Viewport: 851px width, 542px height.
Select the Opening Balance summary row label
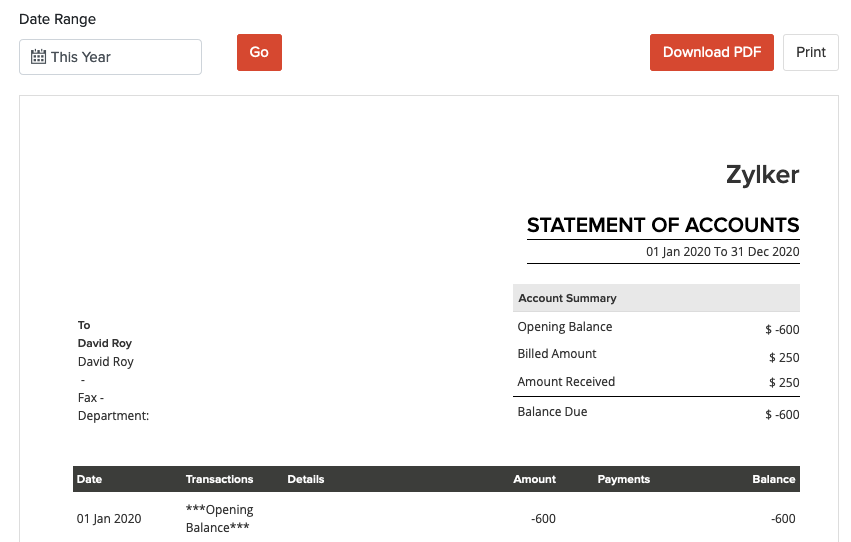564,327
